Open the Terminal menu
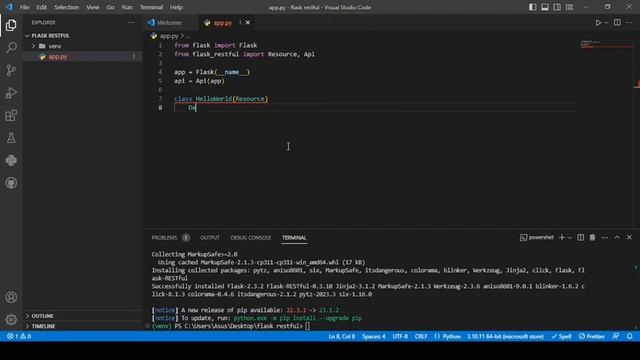 tap(151, 7)
